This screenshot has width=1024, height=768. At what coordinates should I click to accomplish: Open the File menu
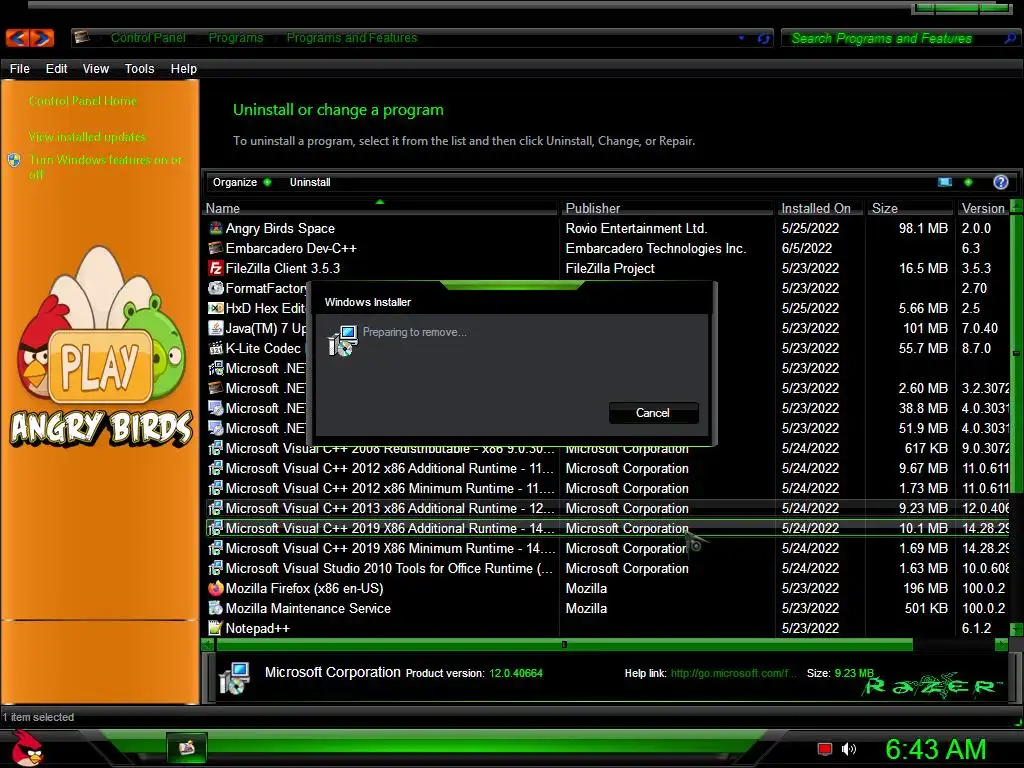point(20,69)
